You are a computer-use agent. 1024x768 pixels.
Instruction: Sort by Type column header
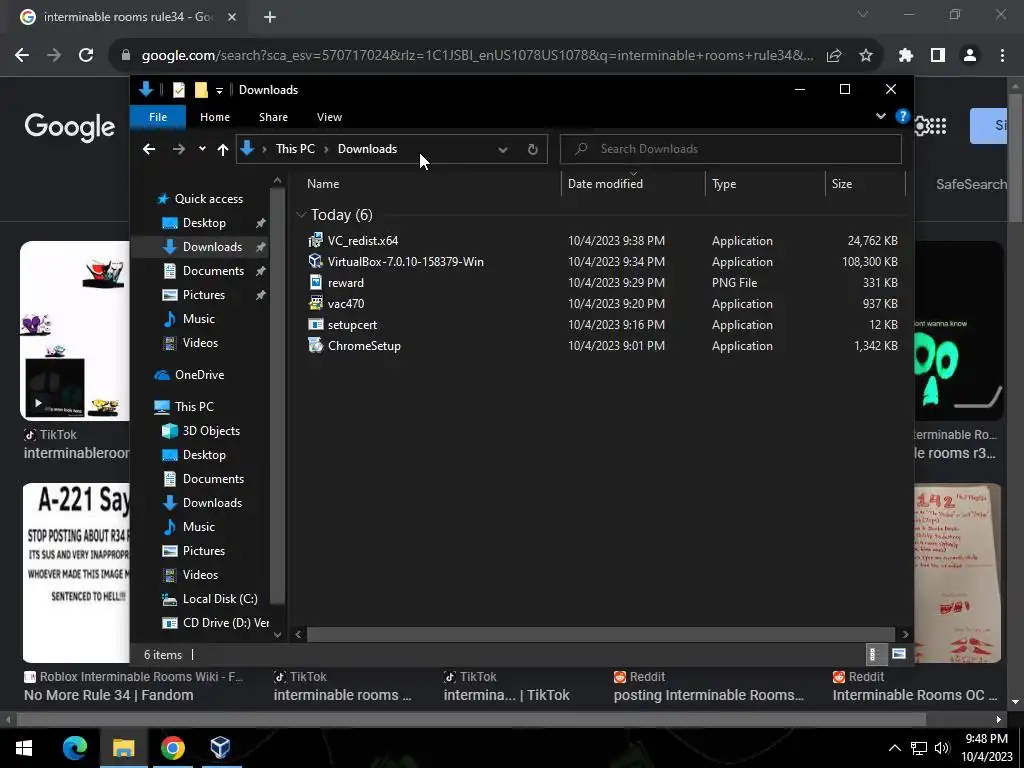click(765, 184)
